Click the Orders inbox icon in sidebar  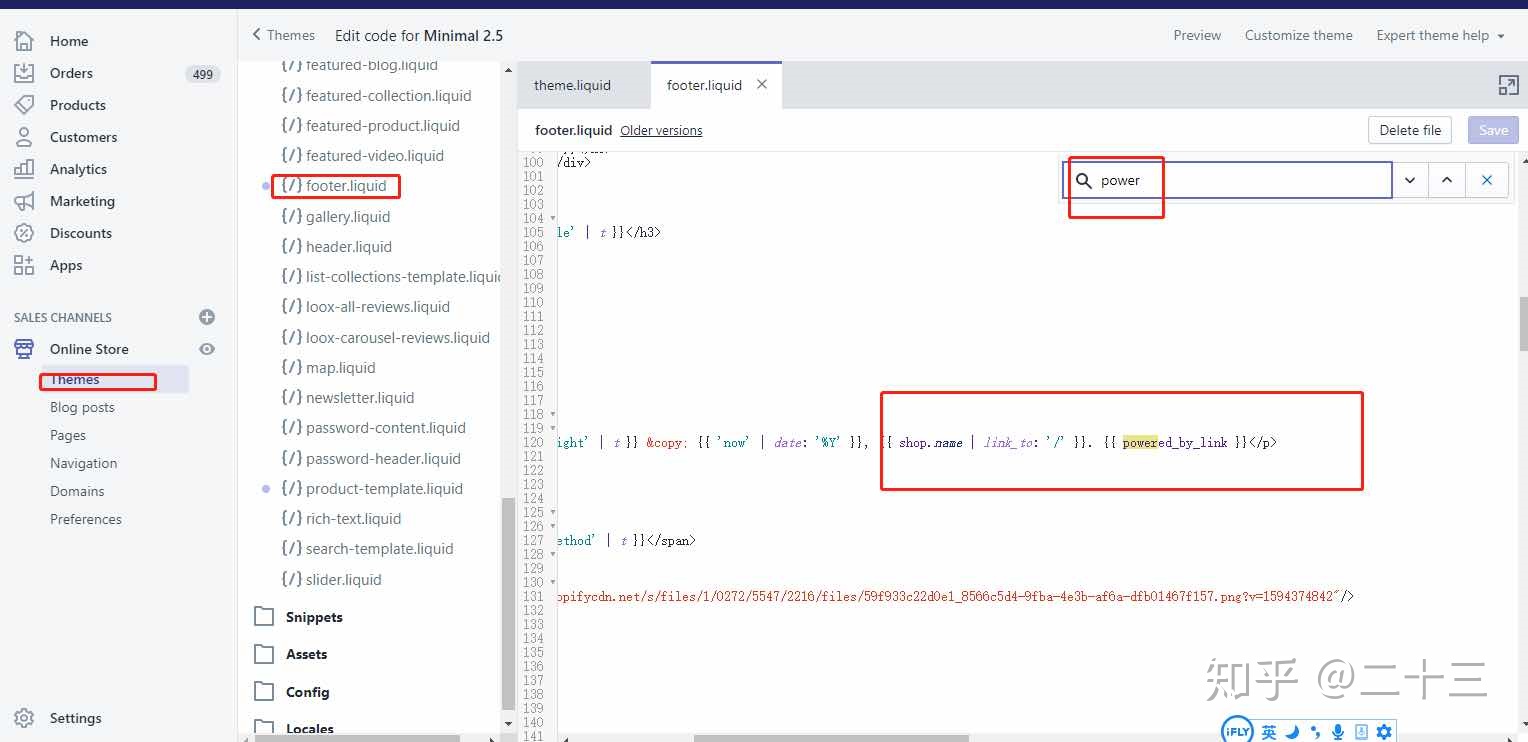tap(24, 73)
